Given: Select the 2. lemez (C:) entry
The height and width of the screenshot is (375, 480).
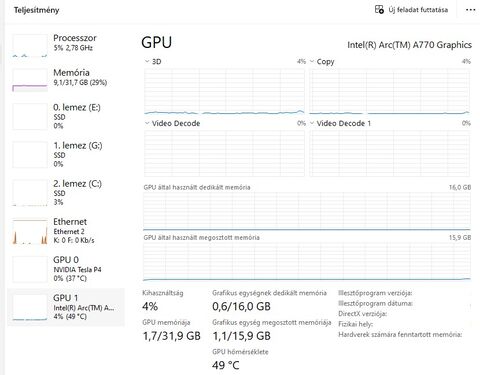Looking at the screenshot, I should [x=66, y=193].
